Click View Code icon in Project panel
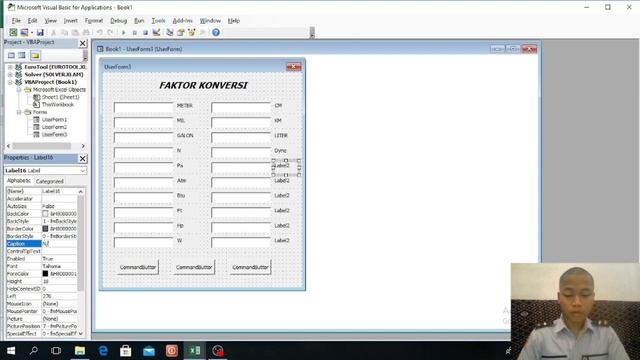This screenshot has height=360, width=640. pos(11,55)
